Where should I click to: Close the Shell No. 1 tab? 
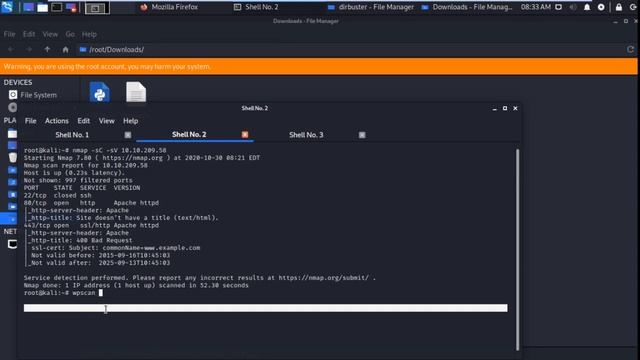click(x=128, y=135)
